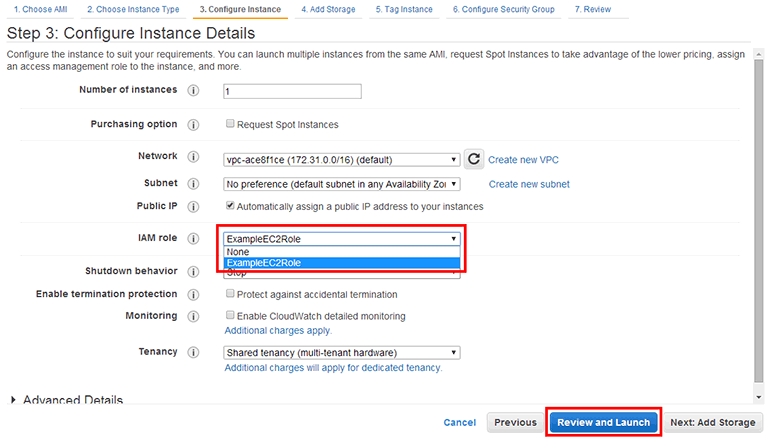Click the IAM role info icon
The image size is (770, 440).
coord(193,239)
